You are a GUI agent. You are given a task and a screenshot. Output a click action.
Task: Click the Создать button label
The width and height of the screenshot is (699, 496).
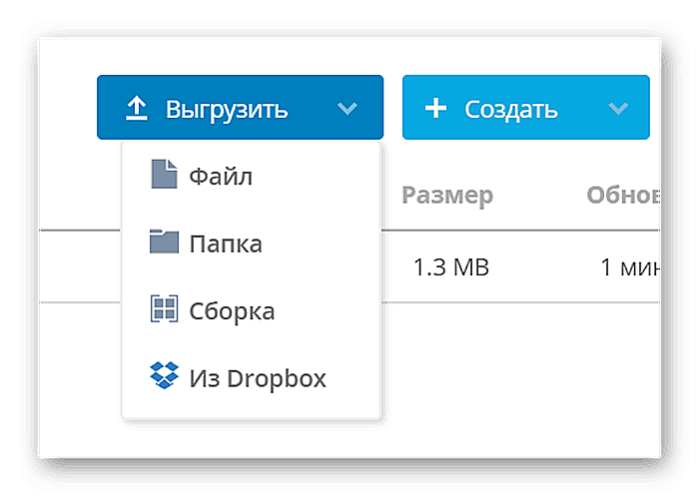(x=511, y=110)
